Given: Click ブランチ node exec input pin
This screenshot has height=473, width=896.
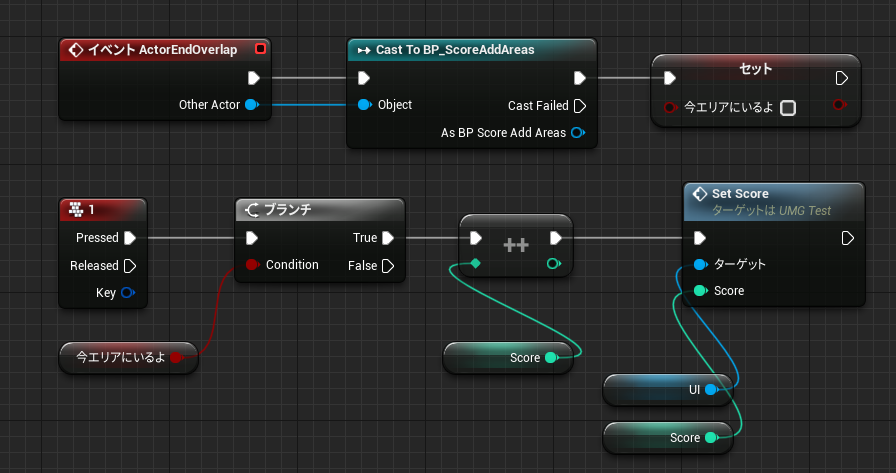Looking at the screenshot, I should point(252,238).
